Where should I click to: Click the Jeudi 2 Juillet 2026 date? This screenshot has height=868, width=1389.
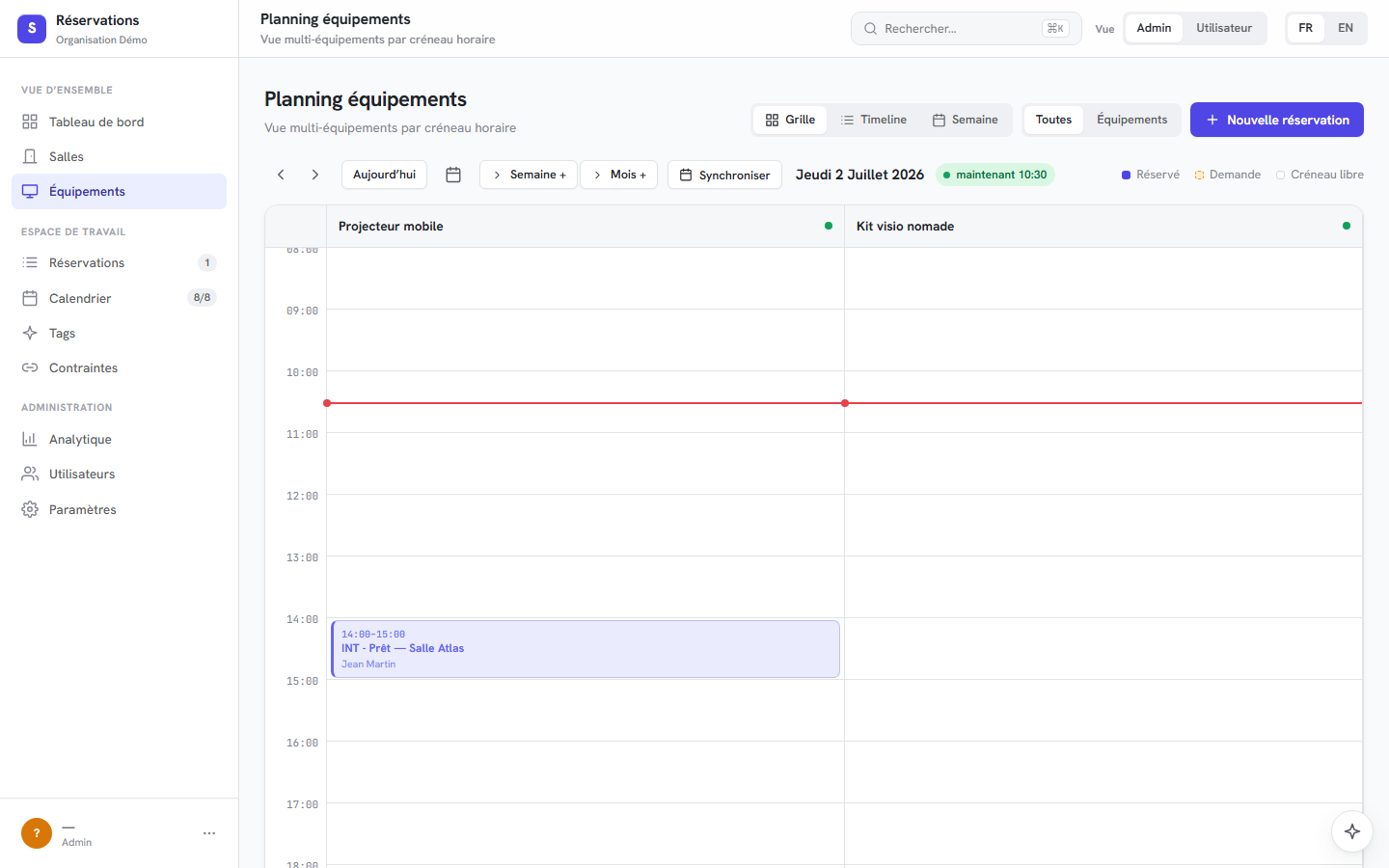[x=859, y=175]
